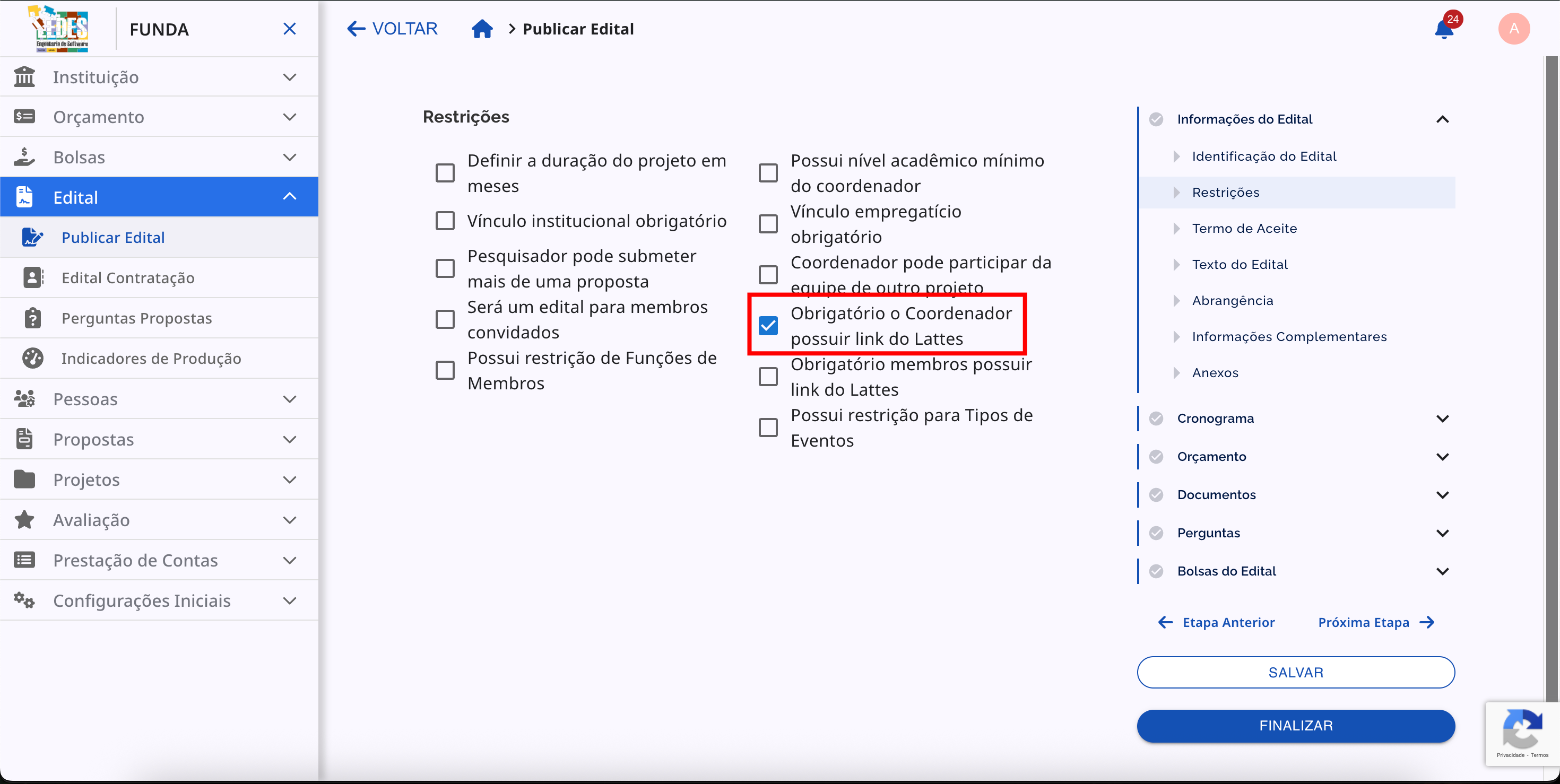
Task: Open the Instituição section icon
Action: [24, 77]
